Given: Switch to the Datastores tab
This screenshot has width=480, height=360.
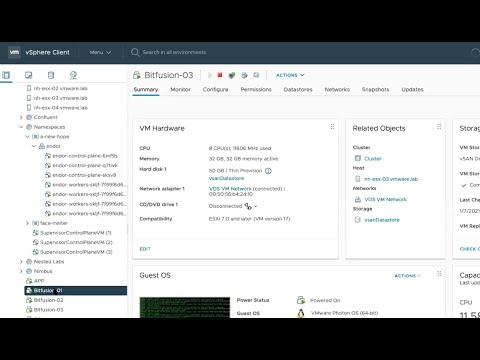Looking at the screenshot, I should [298, 90].
